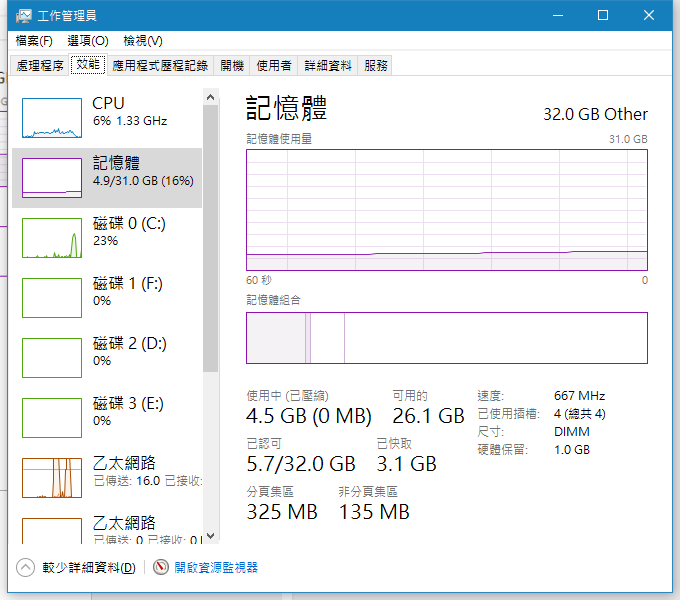Viewport: 680px width, 600px height.
Task: Collapse details with the 較少詳細資料 arrow
Action: point(25,567)
